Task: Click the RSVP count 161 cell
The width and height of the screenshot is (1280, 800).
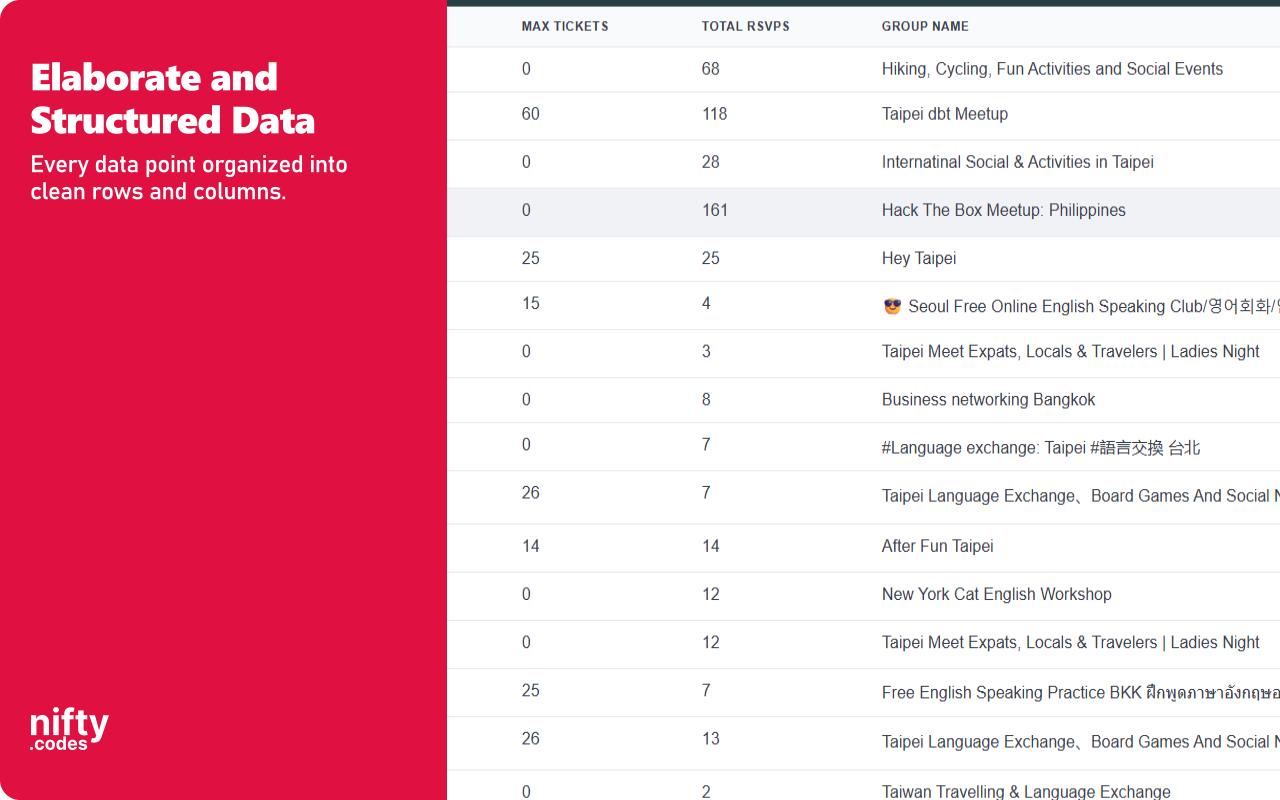Action: [x=715, y=210]
